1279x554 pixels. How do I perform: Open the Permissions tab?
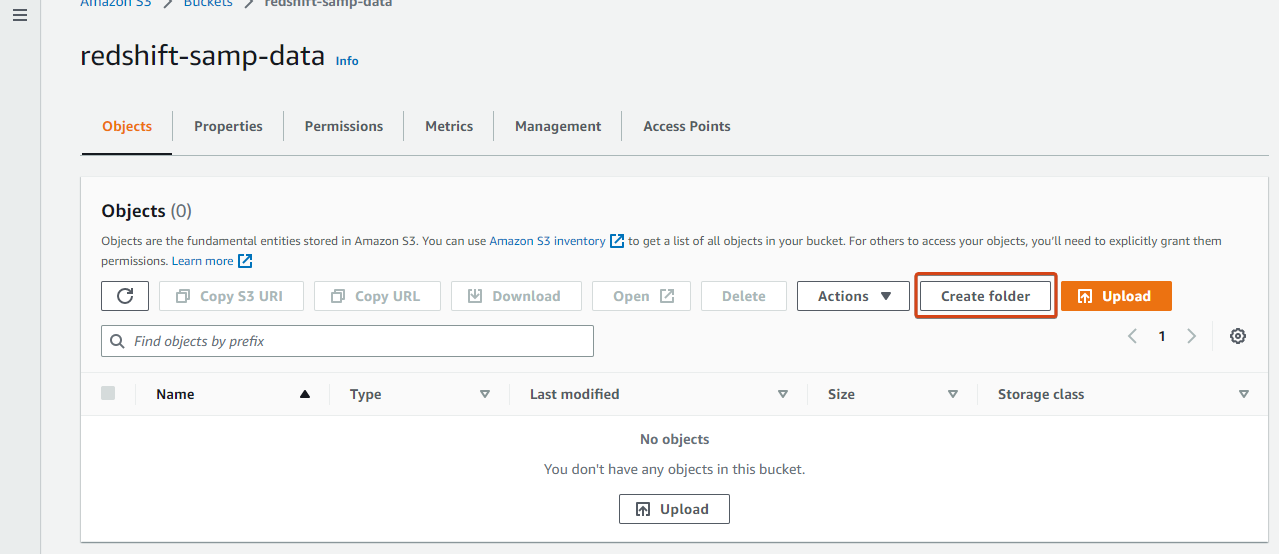pyautogui.click(x=344, y=126)
